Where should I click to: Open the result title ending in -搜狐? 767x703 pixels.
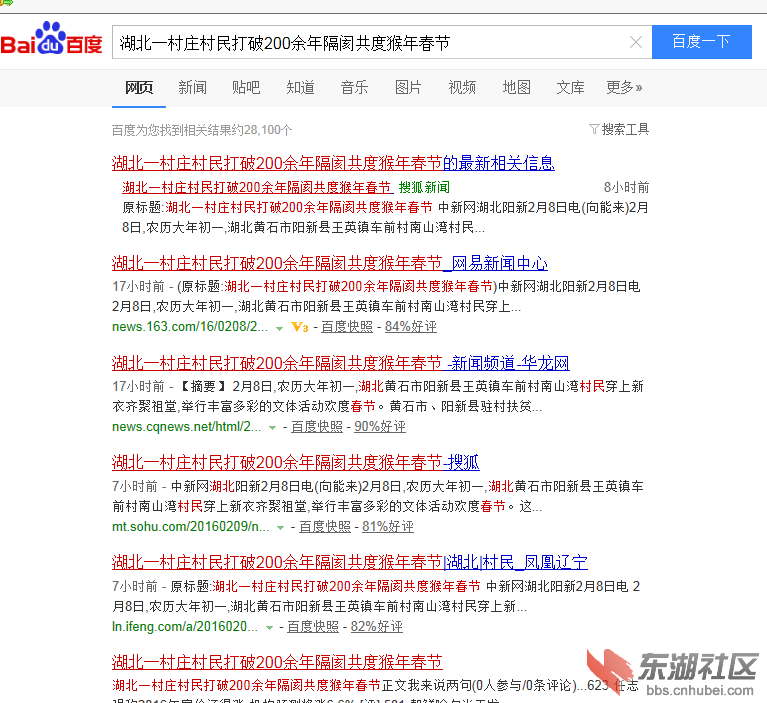point(295,462)
